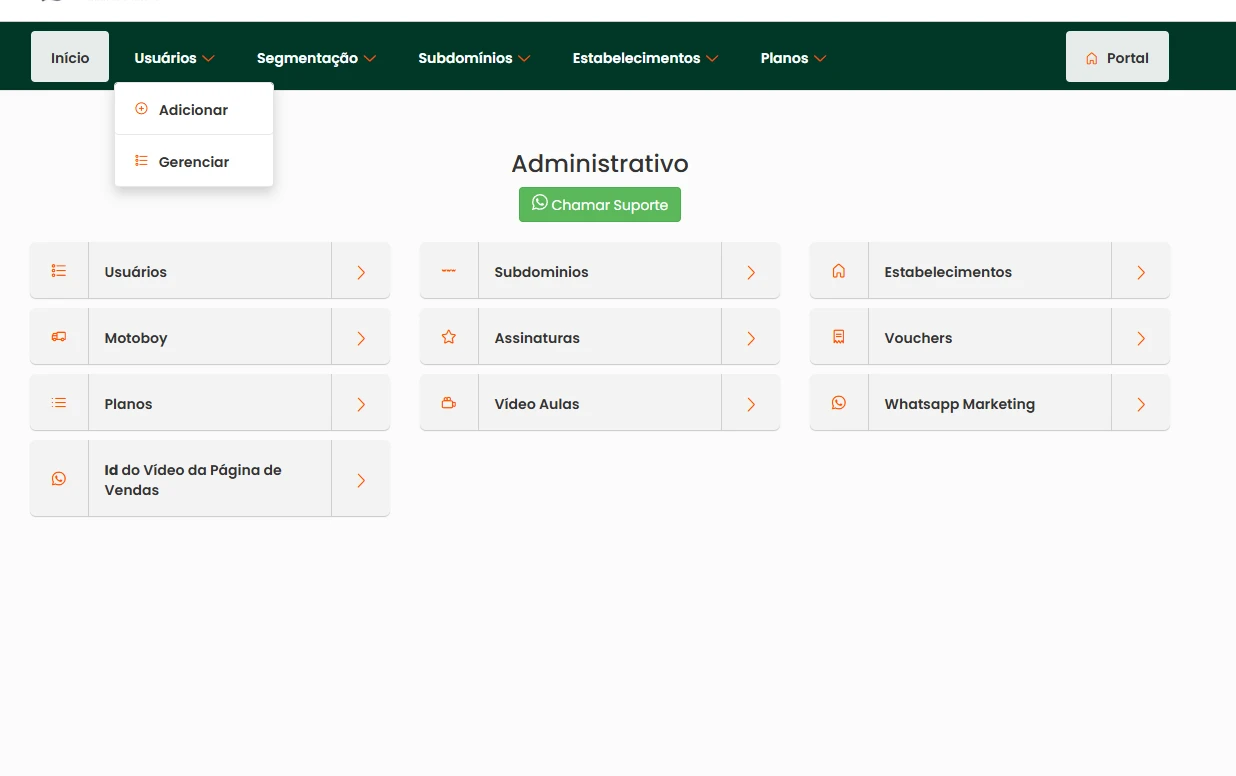Image resolution: width=1236 pixels, height=776 pixels.
Task: Open Assinaturas card via its arrow
Action: coord(751,338)
